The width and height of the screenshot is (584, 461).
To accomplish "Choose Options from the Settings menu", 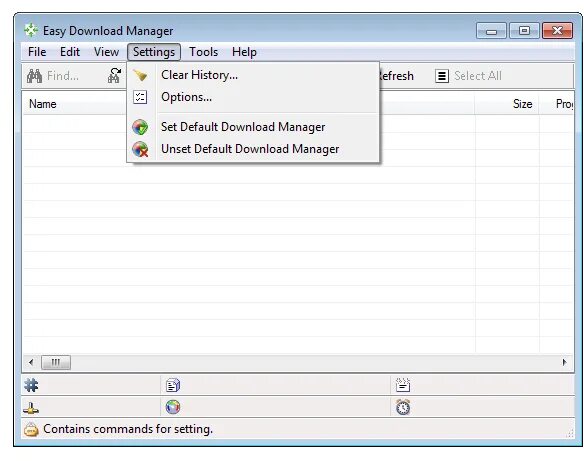I will (x=253, y=97).
